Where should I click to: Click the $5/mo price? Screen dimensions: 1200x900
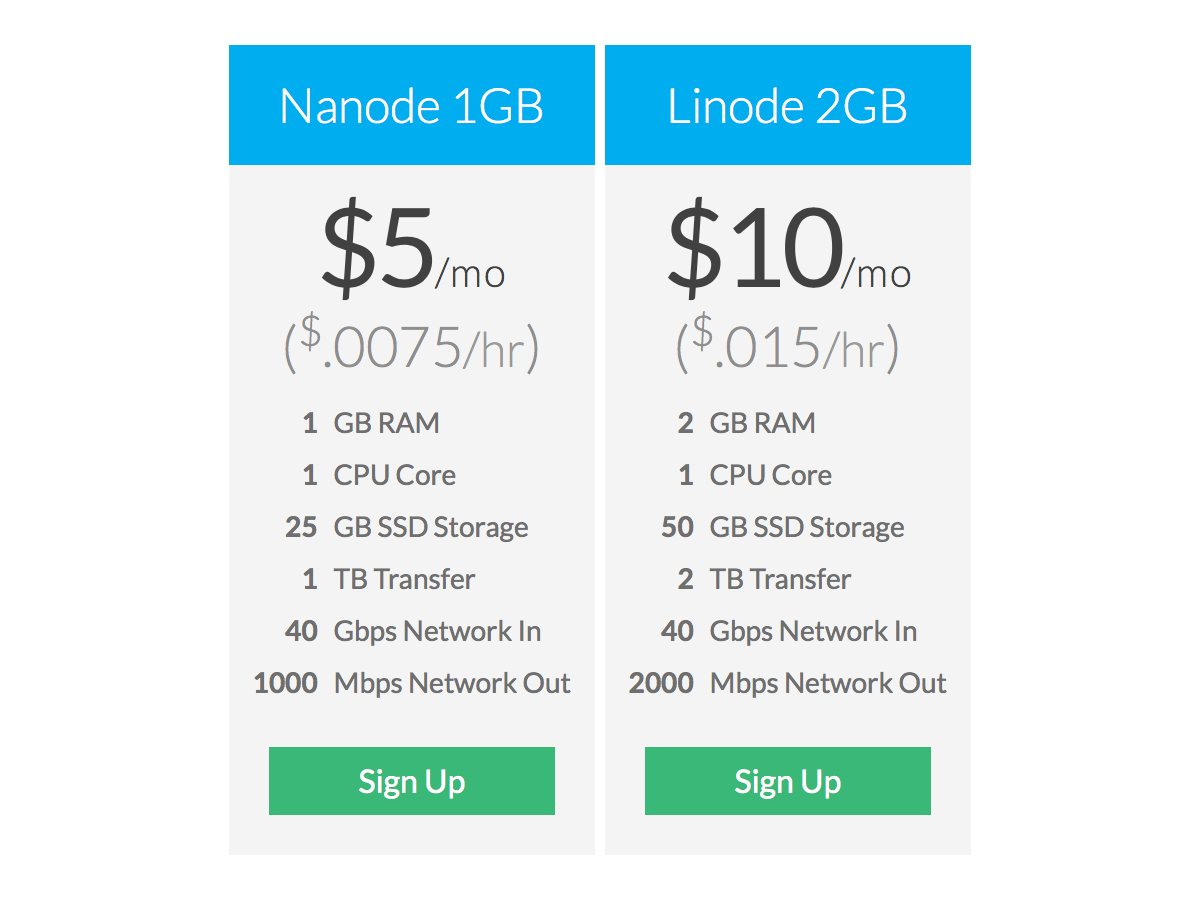click(x=412, y=252)
